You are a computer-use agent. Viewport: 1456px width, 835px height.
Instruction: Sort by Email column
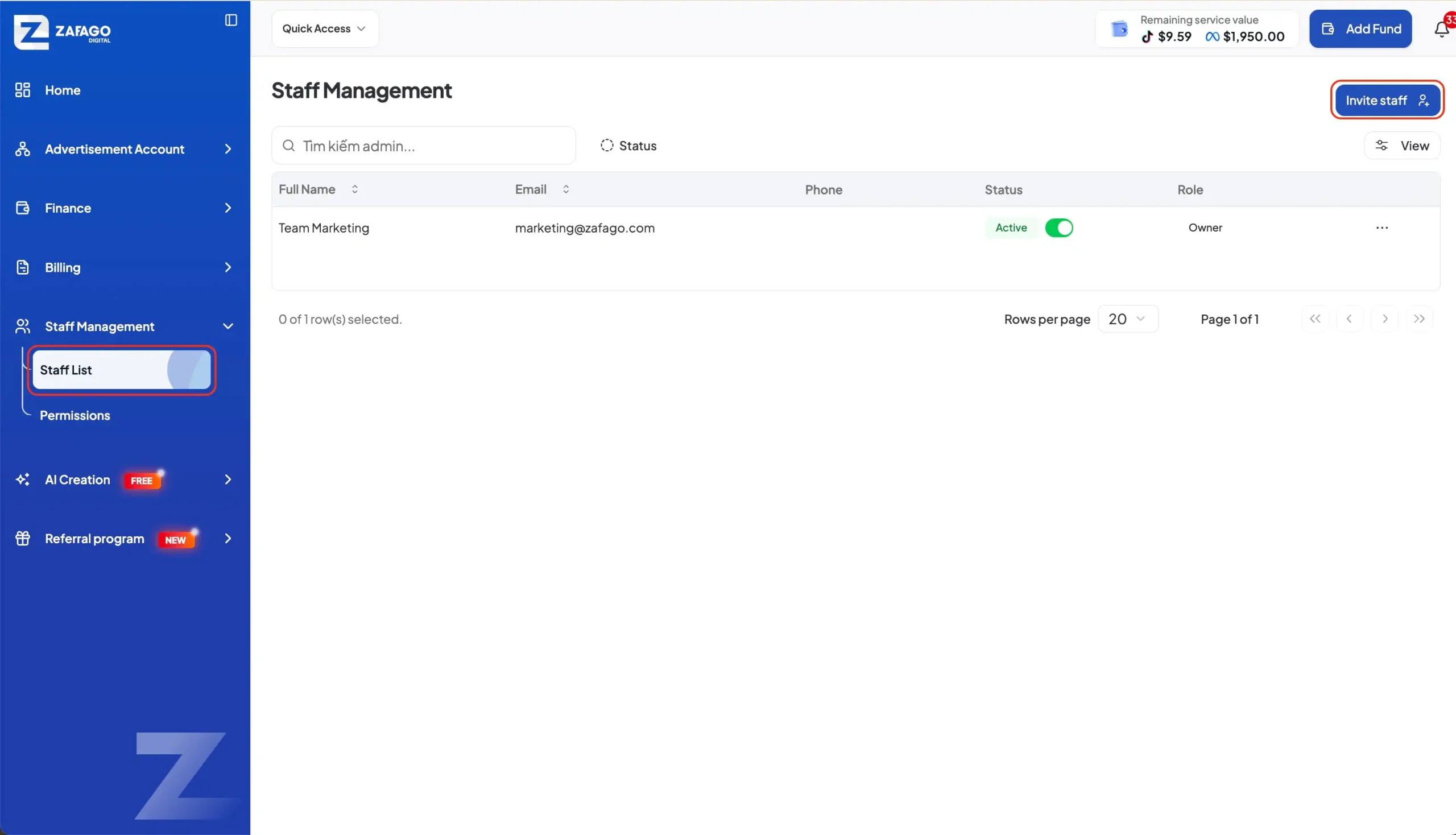(x=542, y=189)
